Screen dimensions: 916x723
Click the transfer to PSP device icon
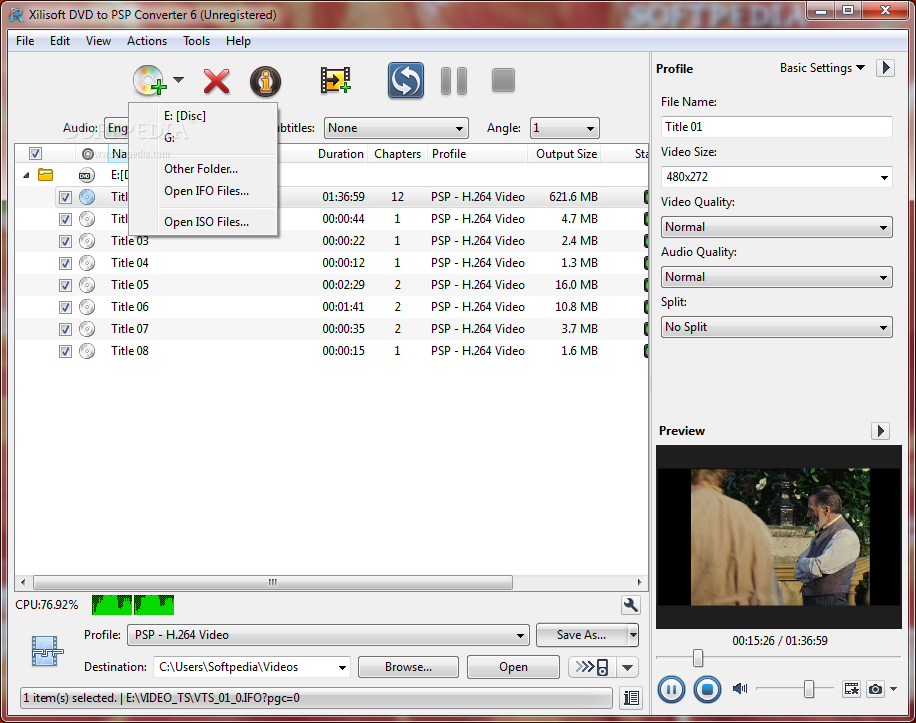click(x=592, y=667)
